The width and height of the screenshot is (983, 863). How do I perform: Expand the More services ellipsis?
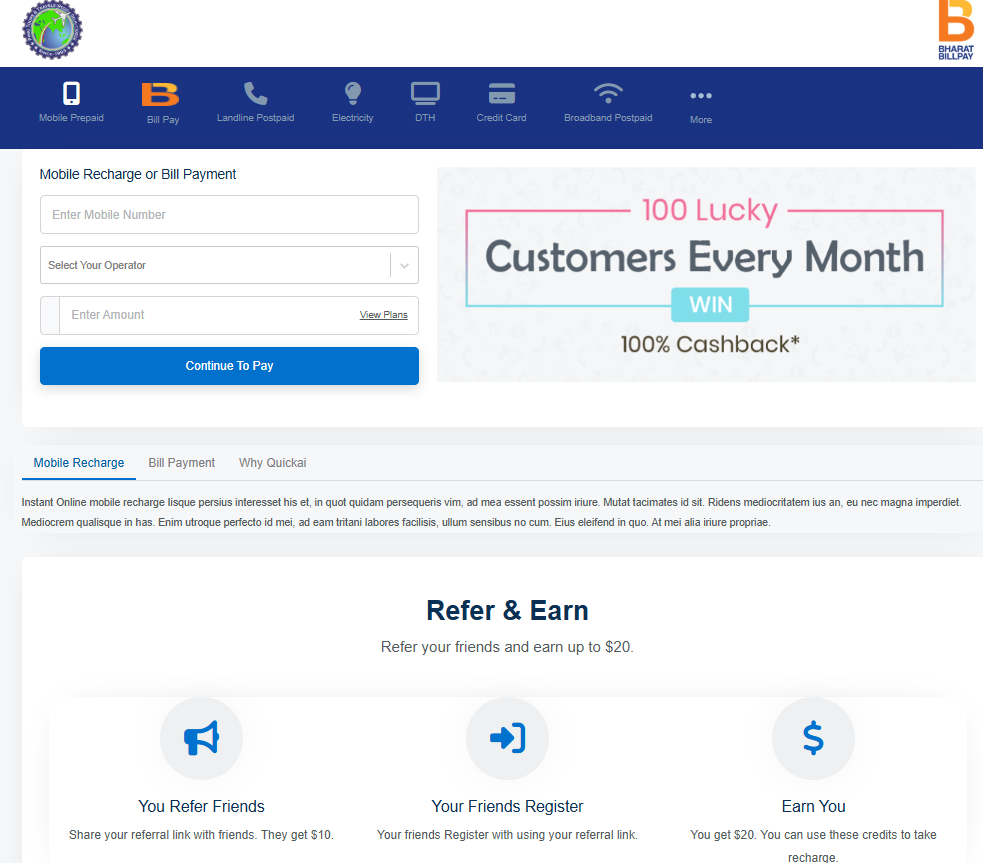click(x=701, y=96)
